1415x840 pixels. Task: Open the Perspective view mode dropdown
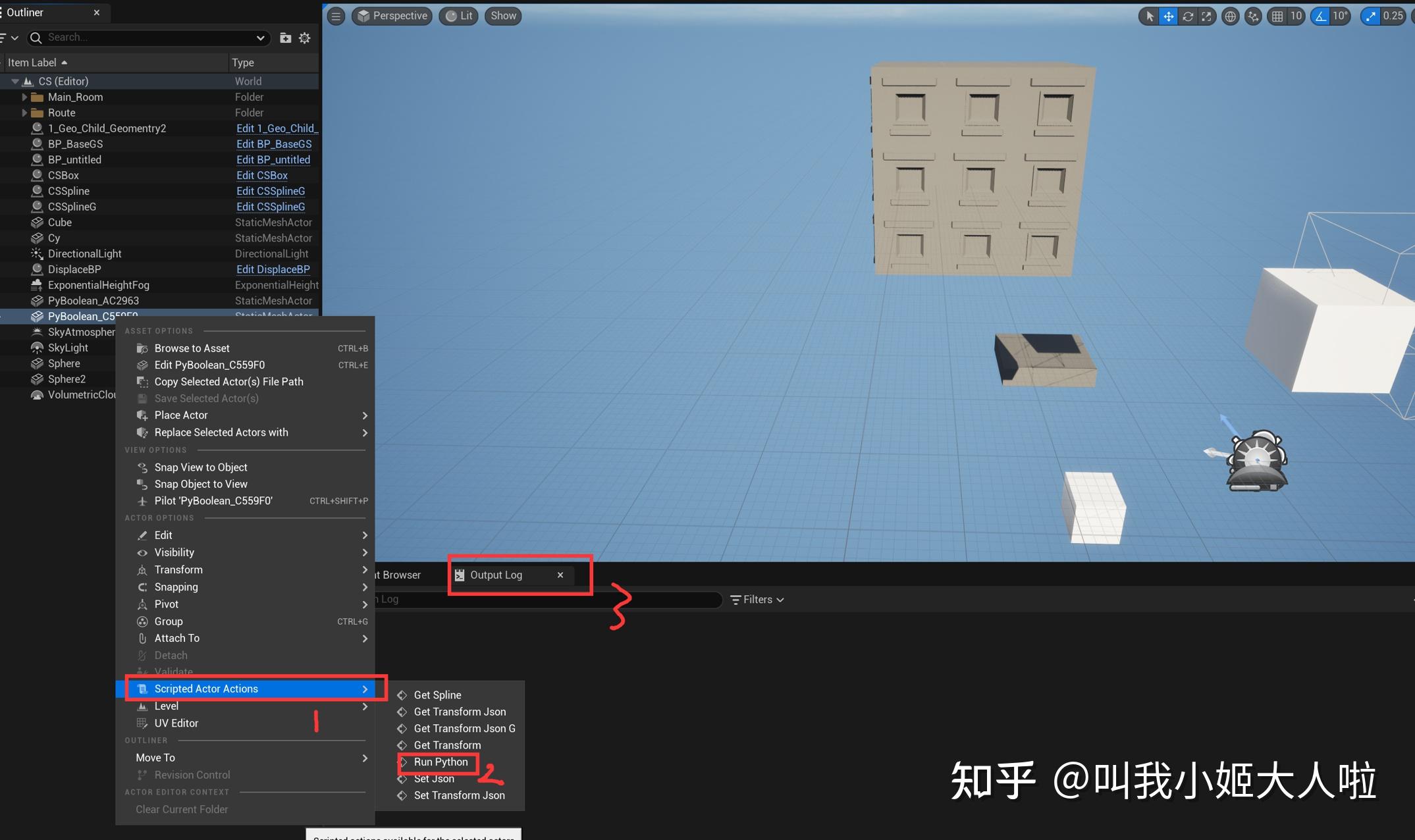pos(392,16)
